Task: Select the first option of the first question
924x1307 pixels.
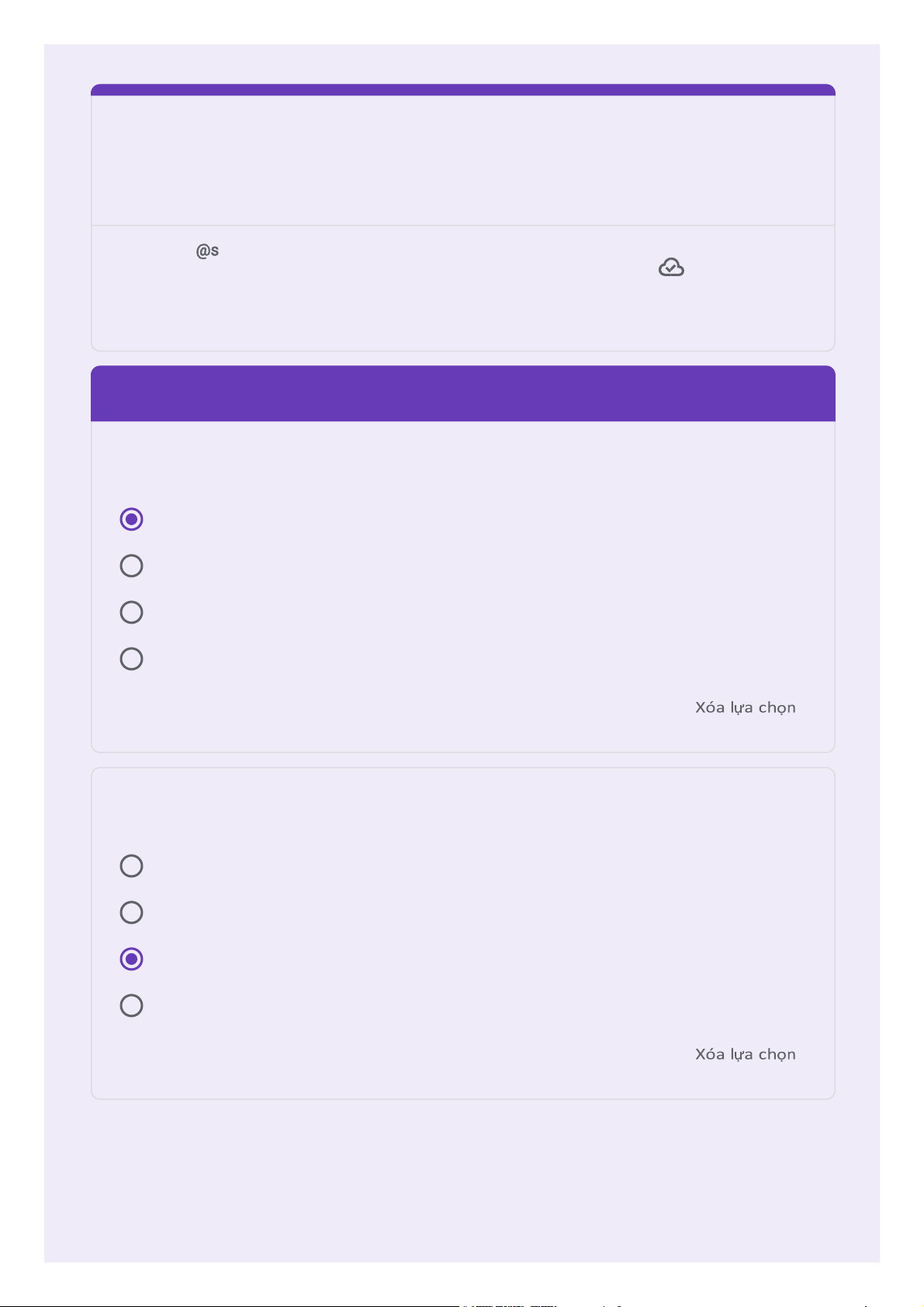Action: point(131,519)
